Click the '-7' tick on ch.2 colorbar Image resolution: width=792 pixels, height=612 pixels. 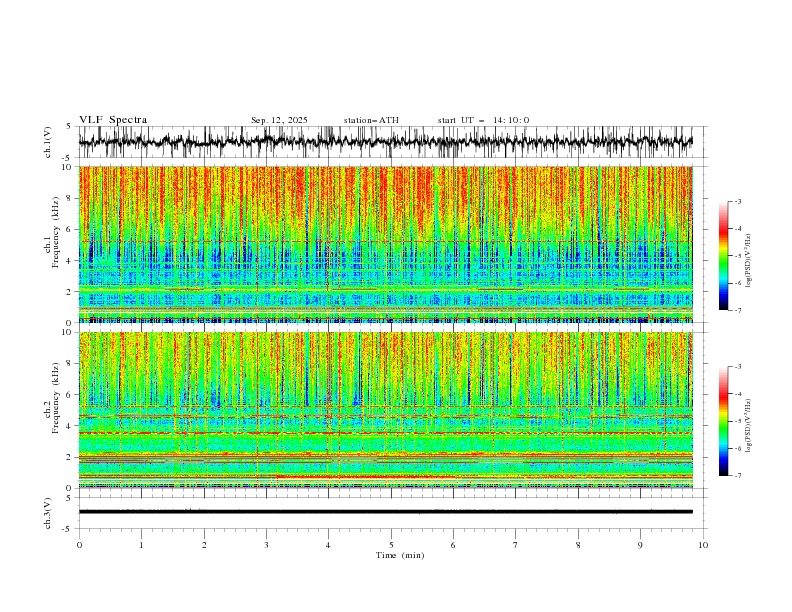738,475
